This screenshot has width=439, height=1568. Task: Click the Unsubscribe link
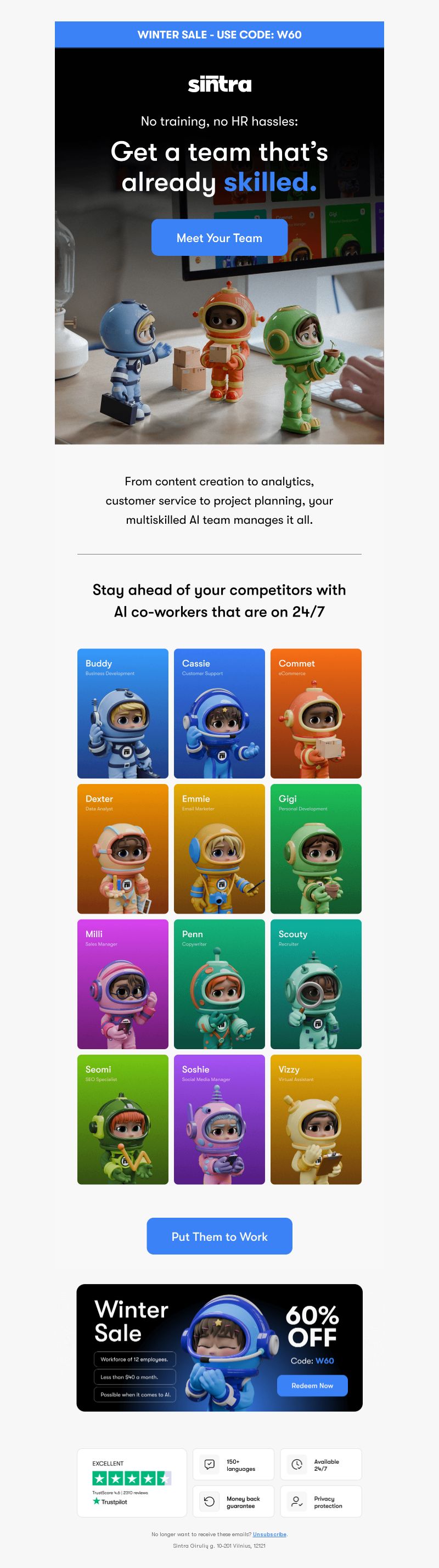(x=269, y=1534)
